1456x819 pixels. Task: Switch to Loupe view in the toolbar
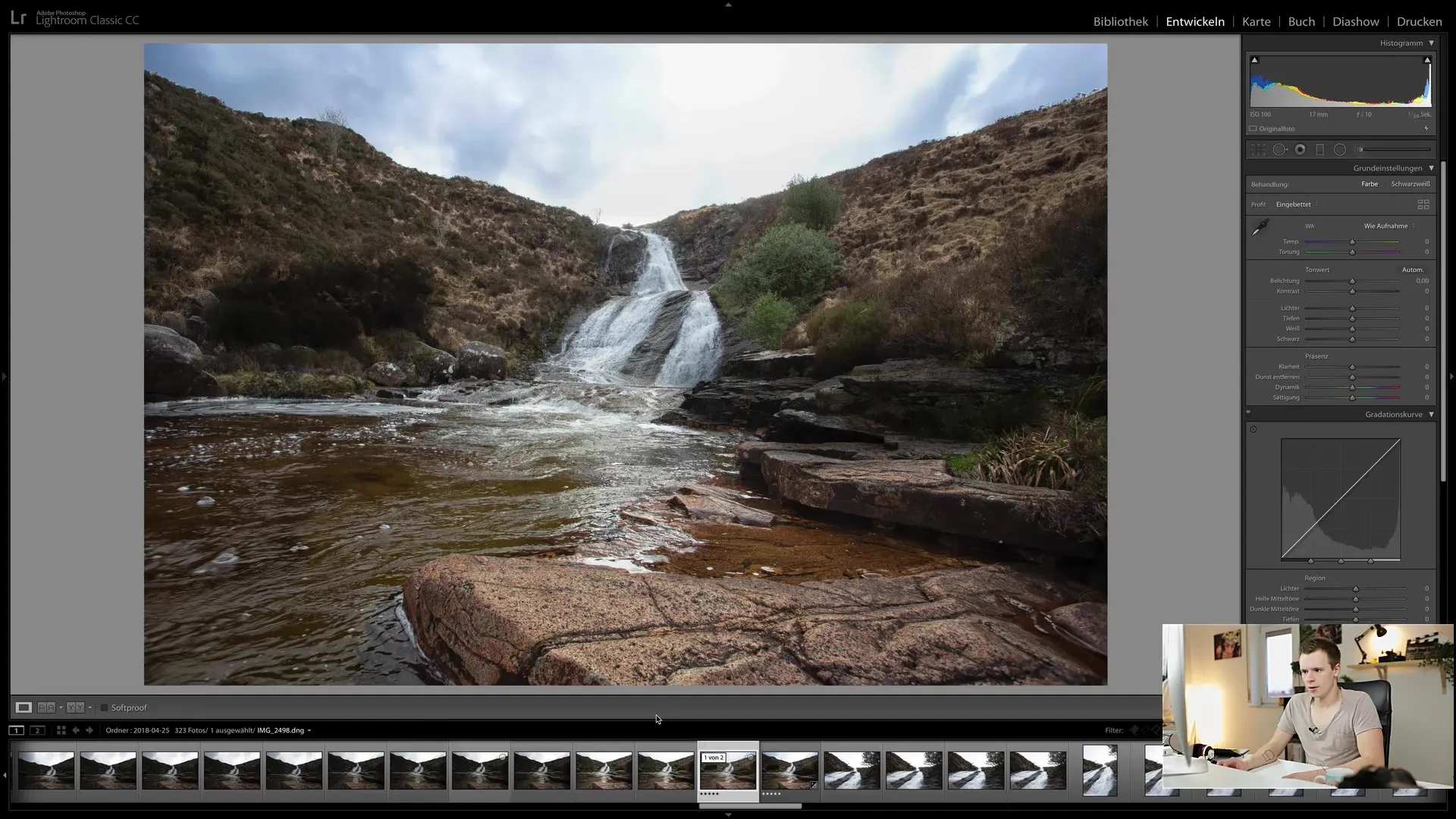tap(24, 708)
